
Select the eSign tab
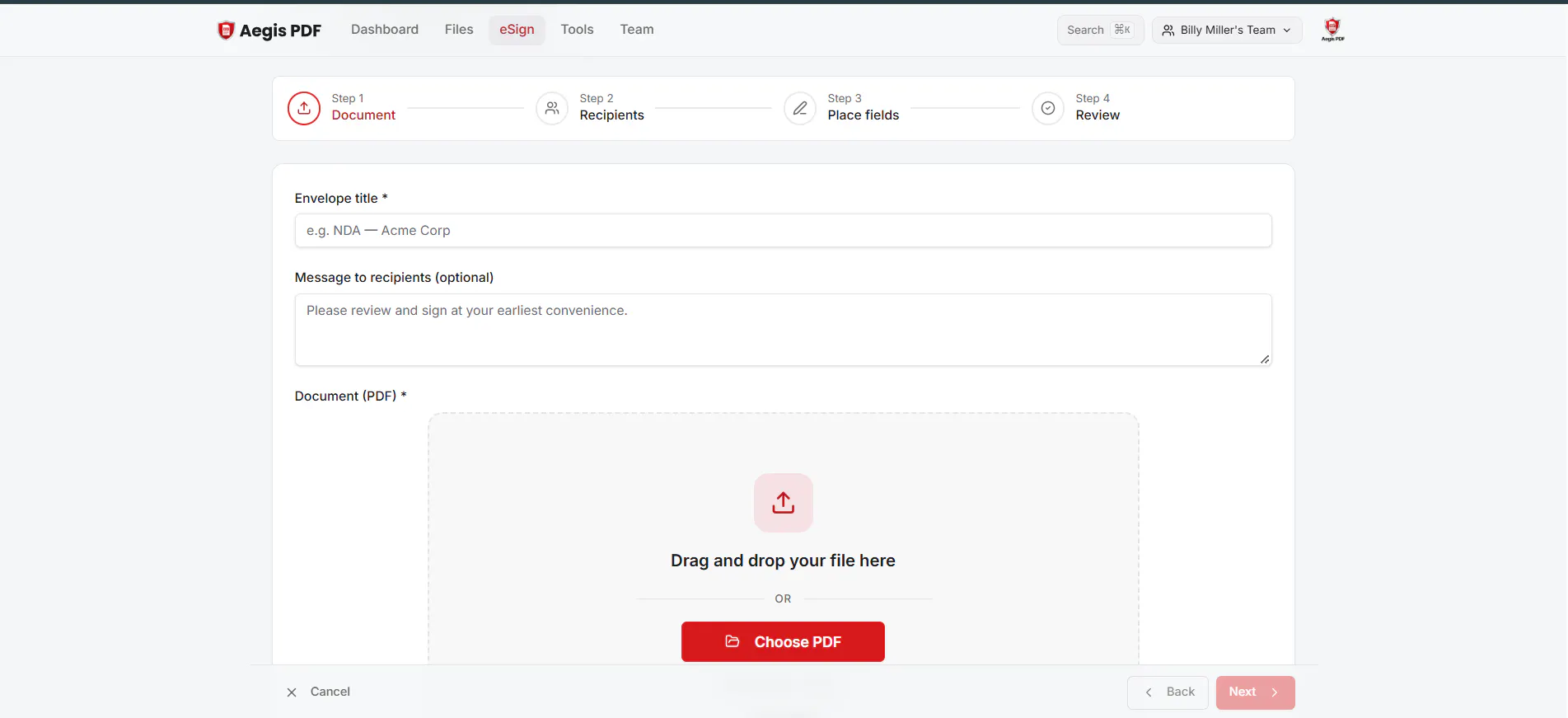point(517,30)
